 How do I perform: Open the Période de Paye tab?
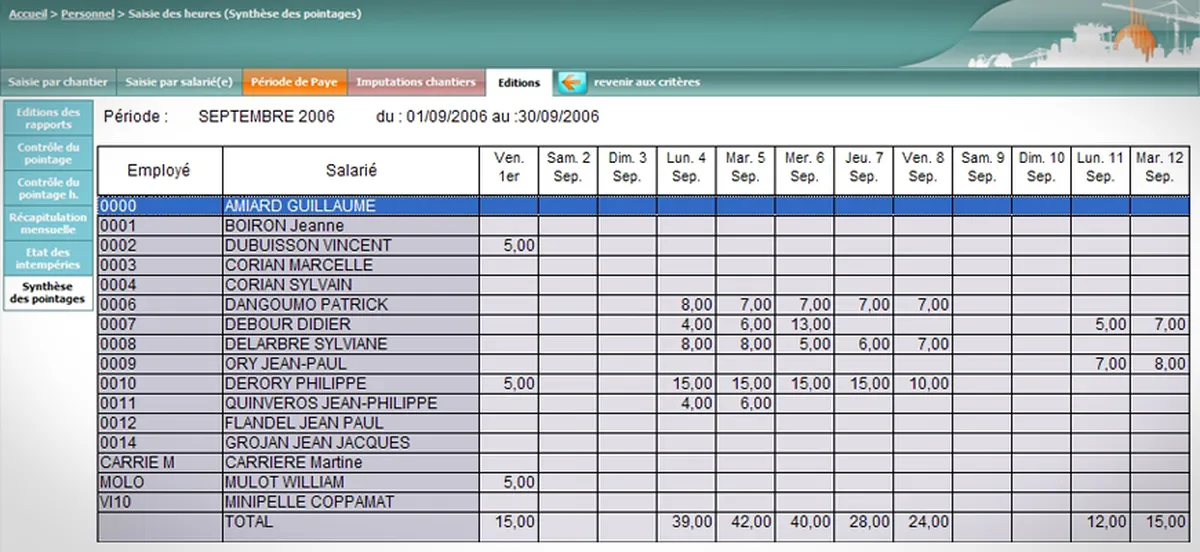(294, 82)
